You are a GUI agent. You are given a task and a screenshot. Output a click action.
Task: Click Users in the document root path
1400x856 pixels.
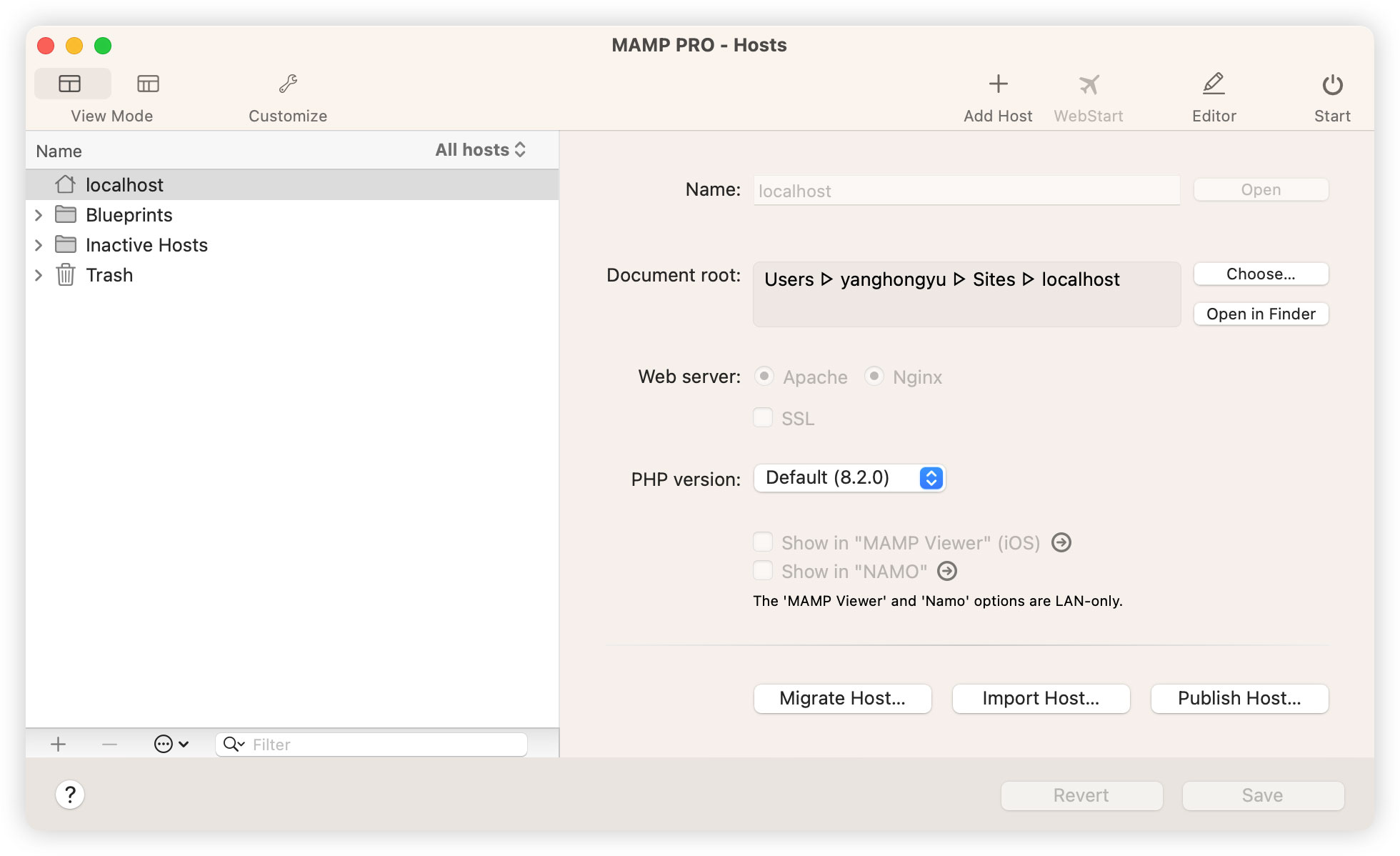click(789, 279)
